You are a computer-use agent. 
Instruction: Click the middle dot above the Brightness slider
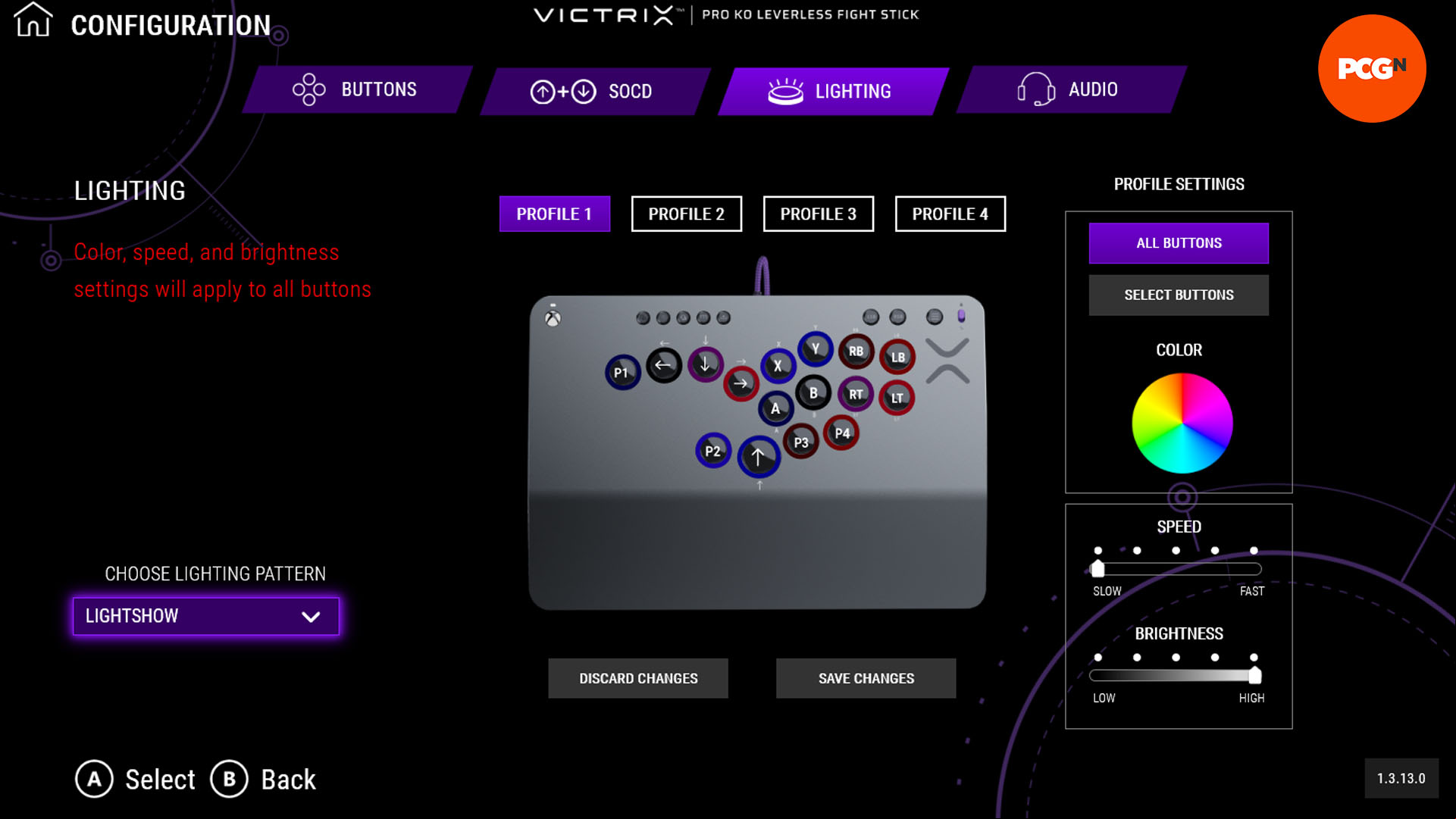click(1176, 658)
